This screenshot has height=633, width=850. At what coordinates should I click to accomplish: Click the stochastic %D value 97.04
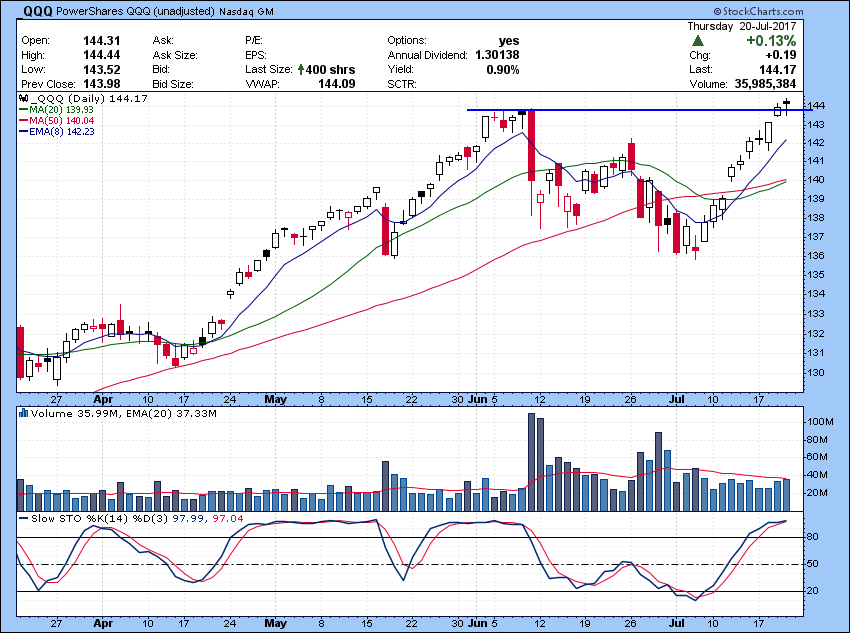228,519
